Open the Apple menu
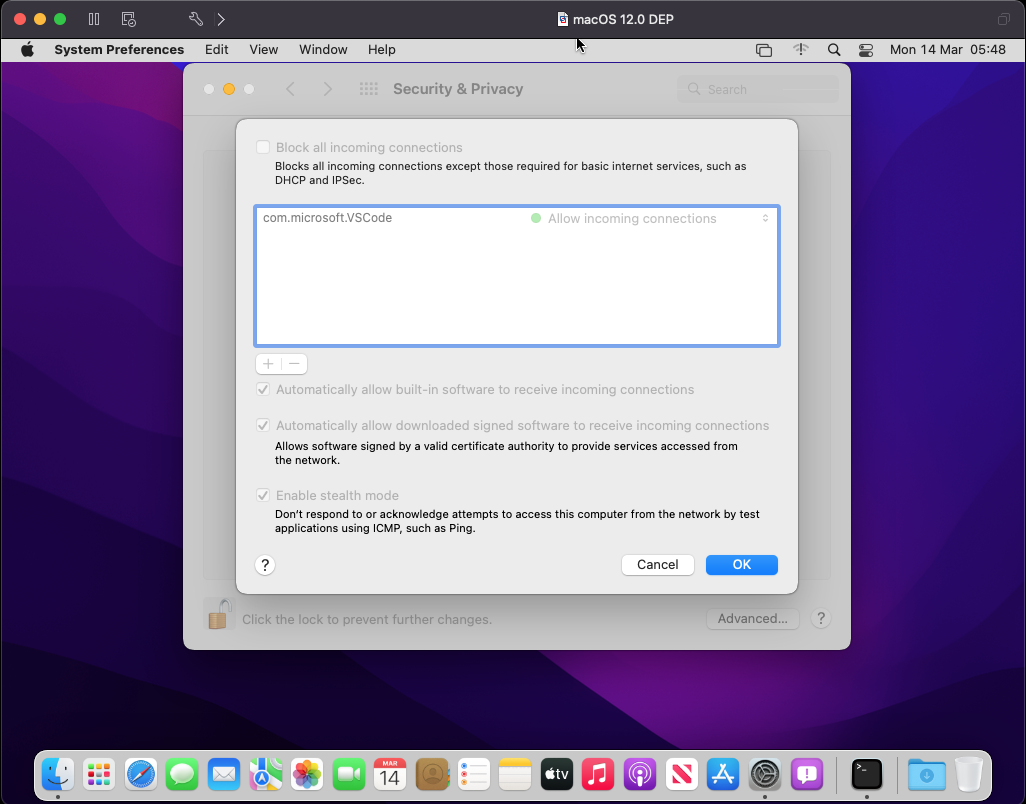 pos(27,49)
